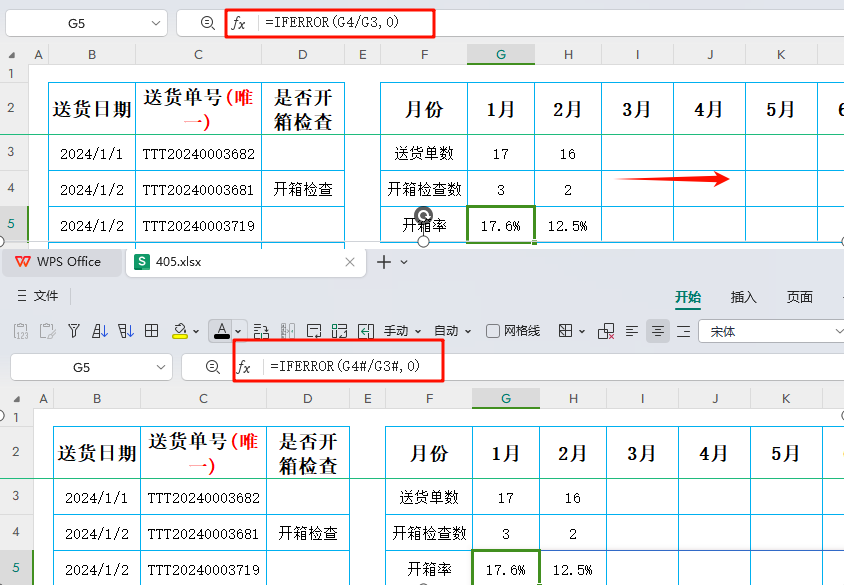Click the select-all corner in the lower sheet
844x585 pixels.
point(17,399)
